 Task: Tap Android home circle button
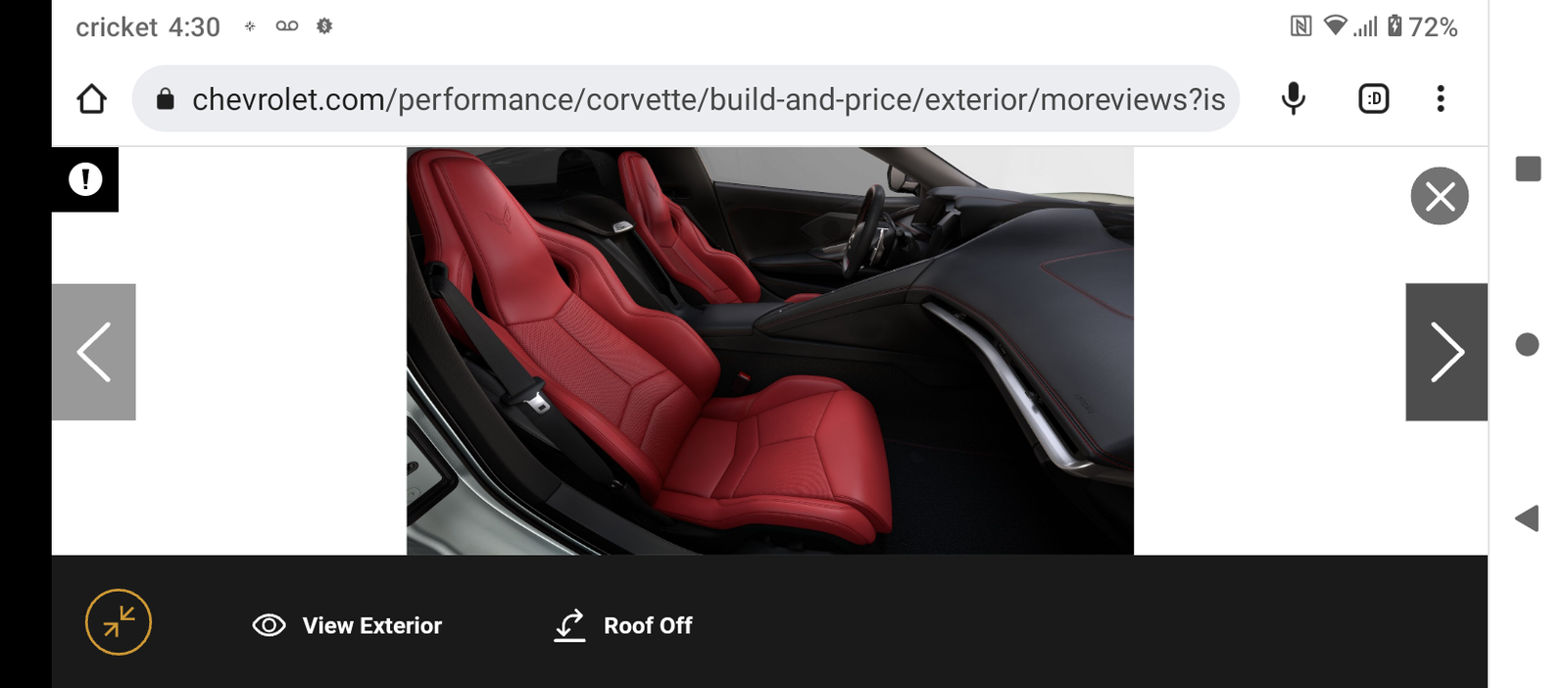pos(1527,344)
